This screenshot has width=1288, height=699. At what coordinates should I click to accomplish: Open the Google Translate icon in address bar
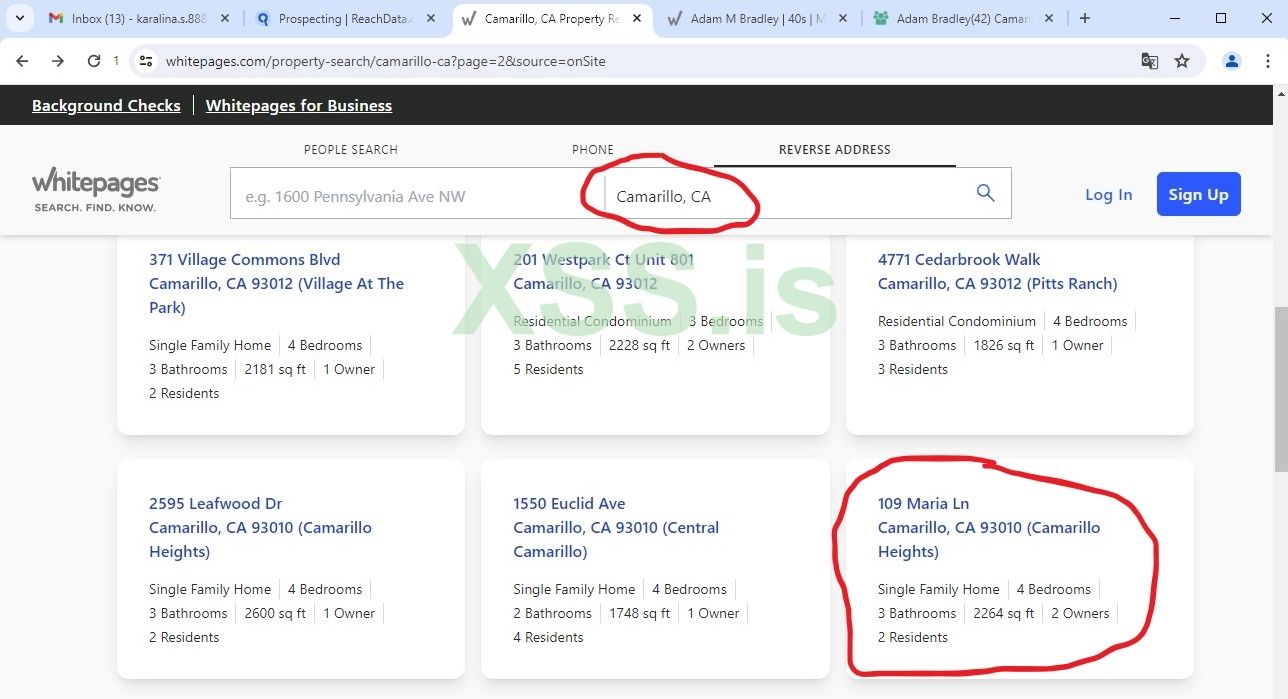point(1150,61)
